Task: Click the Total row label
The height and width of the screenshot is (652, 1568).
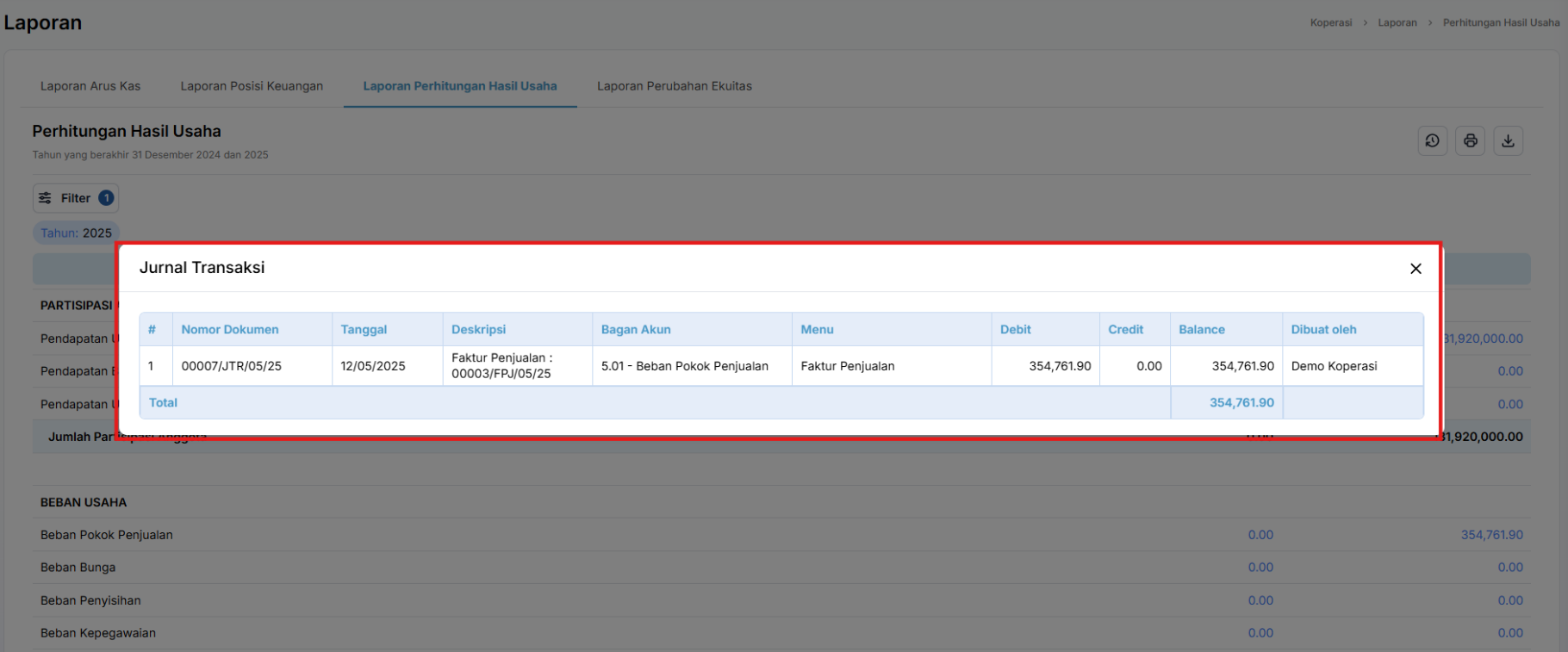Action: [x=163, y=403]
